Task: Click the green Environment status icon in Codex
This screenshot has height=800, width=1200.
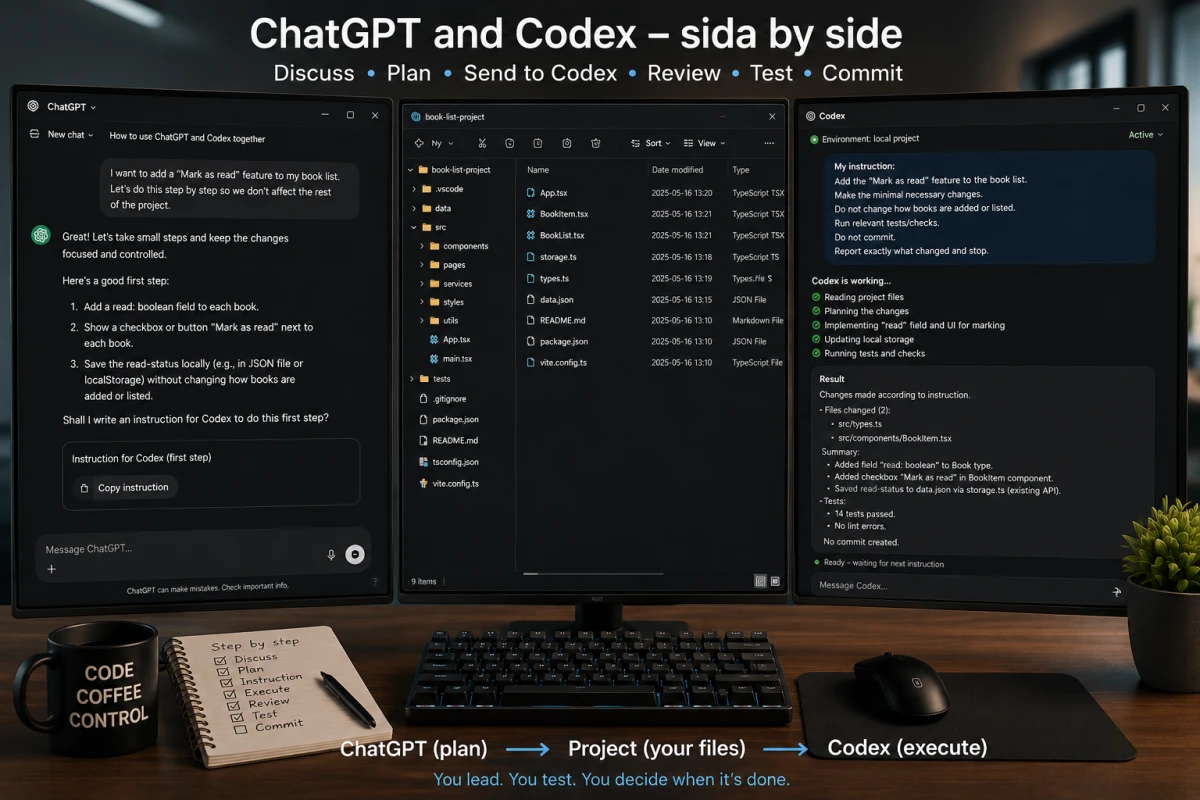Action: point(814,139)
